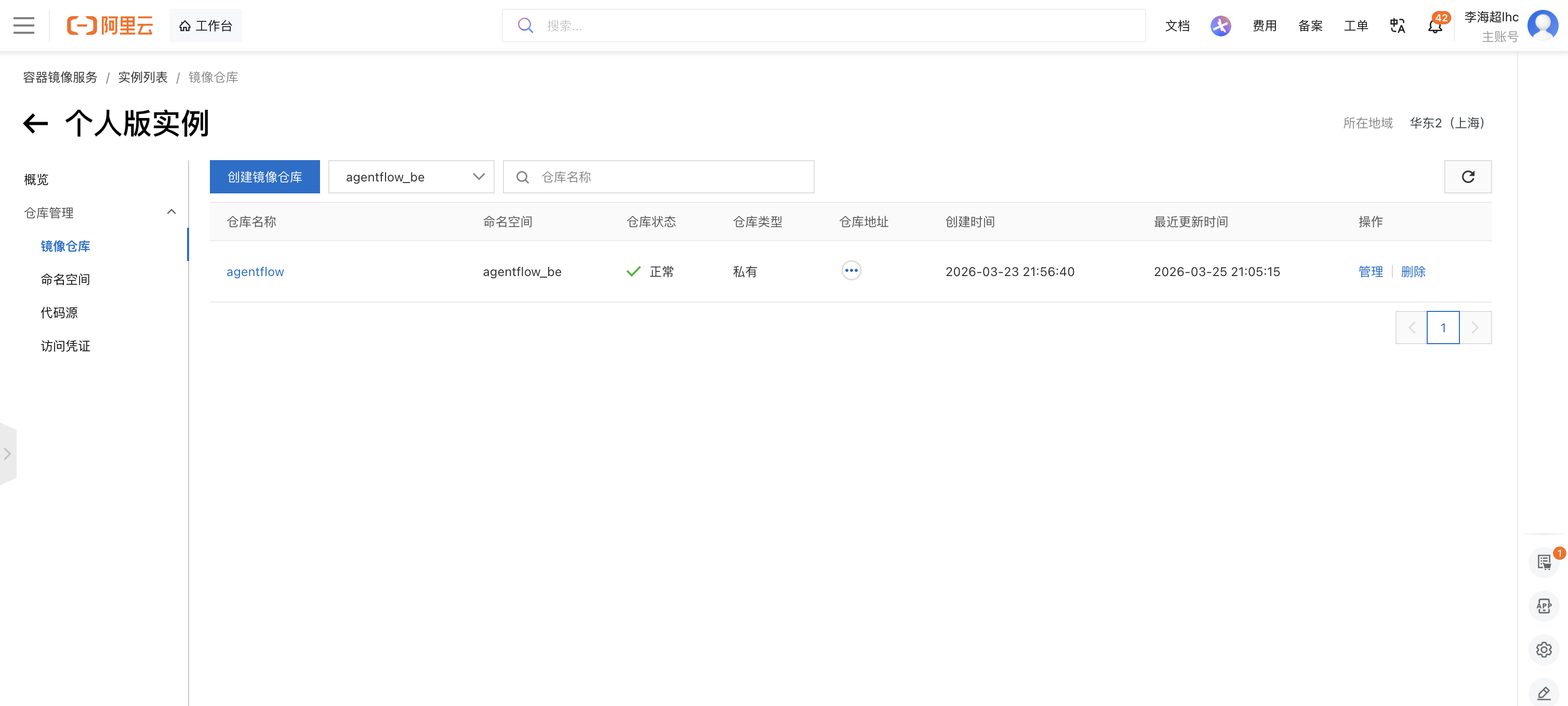Open the agentflow_be namespace dropdown
This screenshot has width=1568, height=706.
coord(411,177)
